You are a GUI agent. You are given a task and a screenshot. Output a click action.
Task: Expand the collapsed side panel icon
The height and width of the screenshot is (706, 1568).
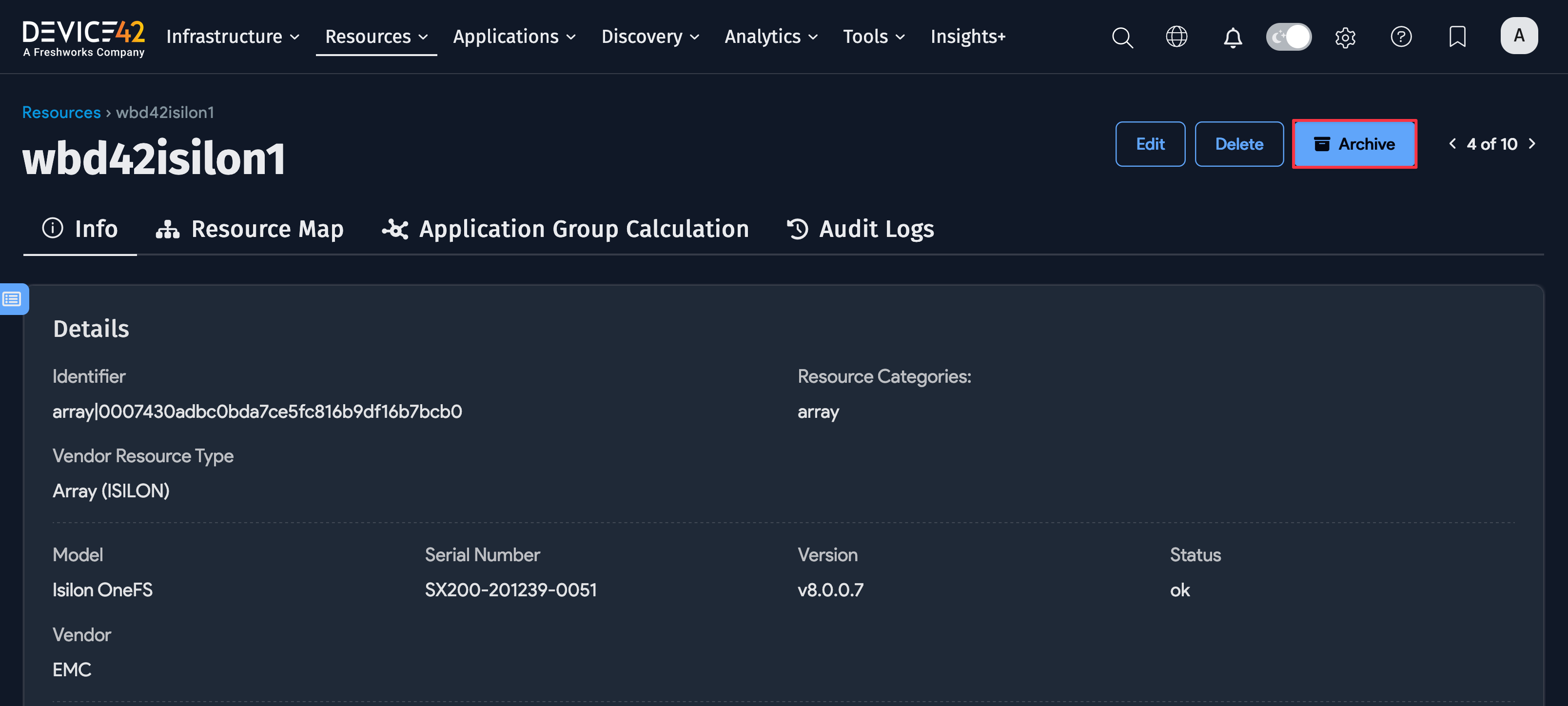point(12,299)
